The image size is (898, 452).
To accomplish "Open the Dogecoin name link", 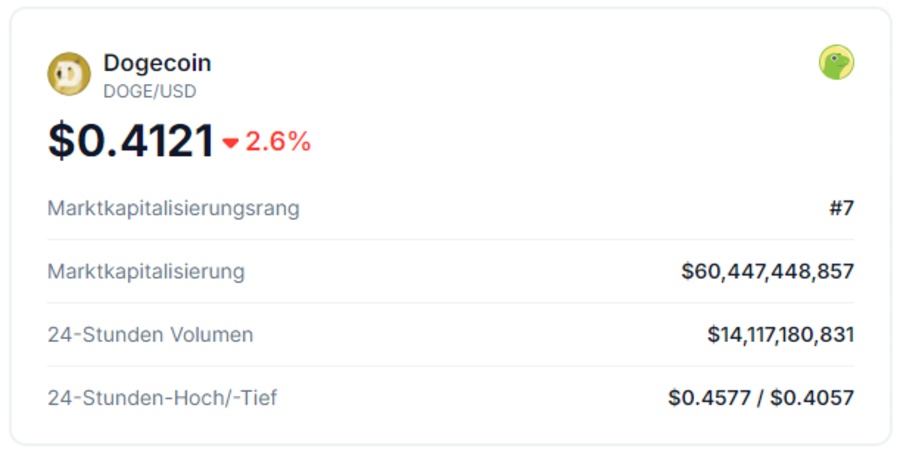I will point(157,63).
